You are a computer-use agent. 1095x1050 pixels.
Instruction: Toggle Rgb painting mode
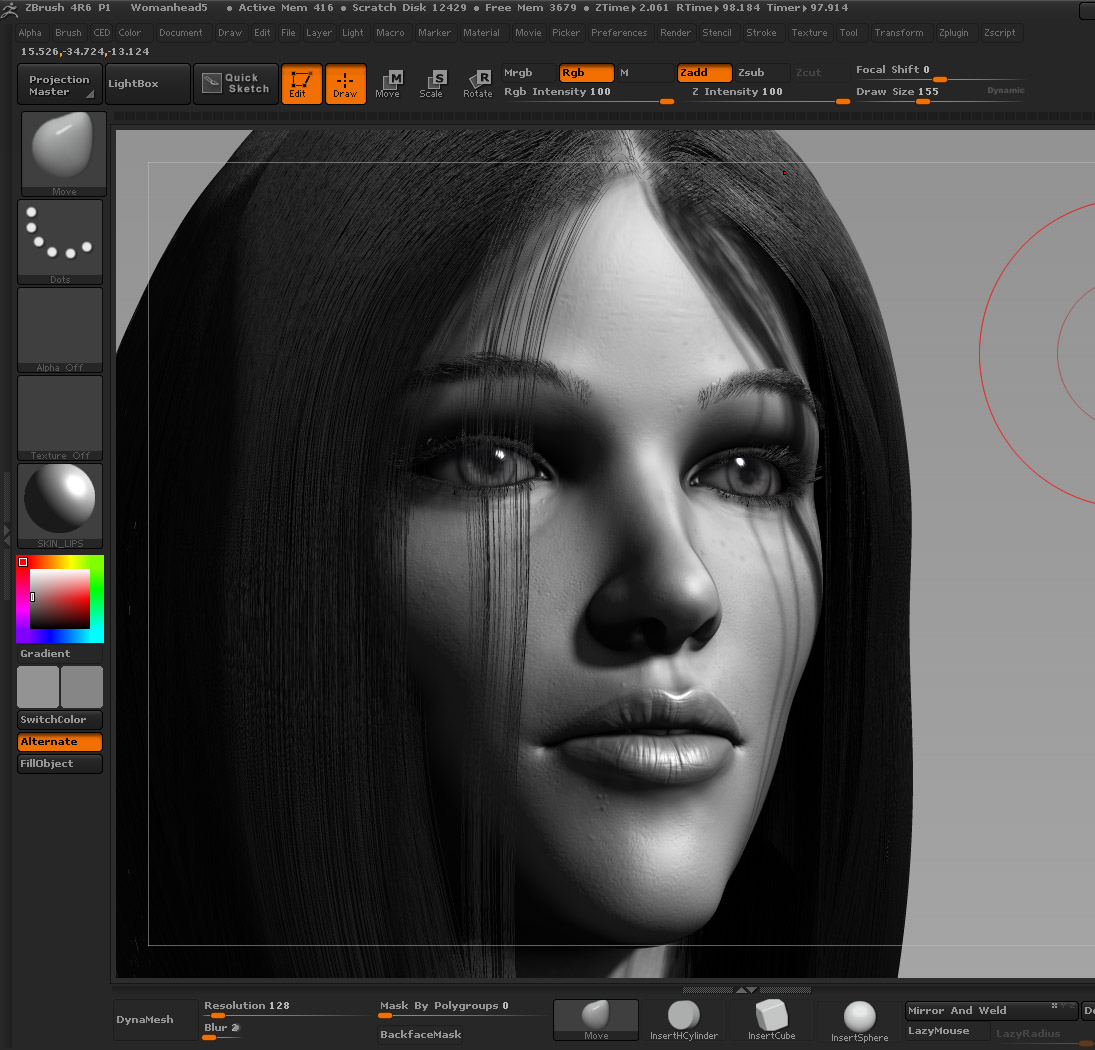(587, 73)
